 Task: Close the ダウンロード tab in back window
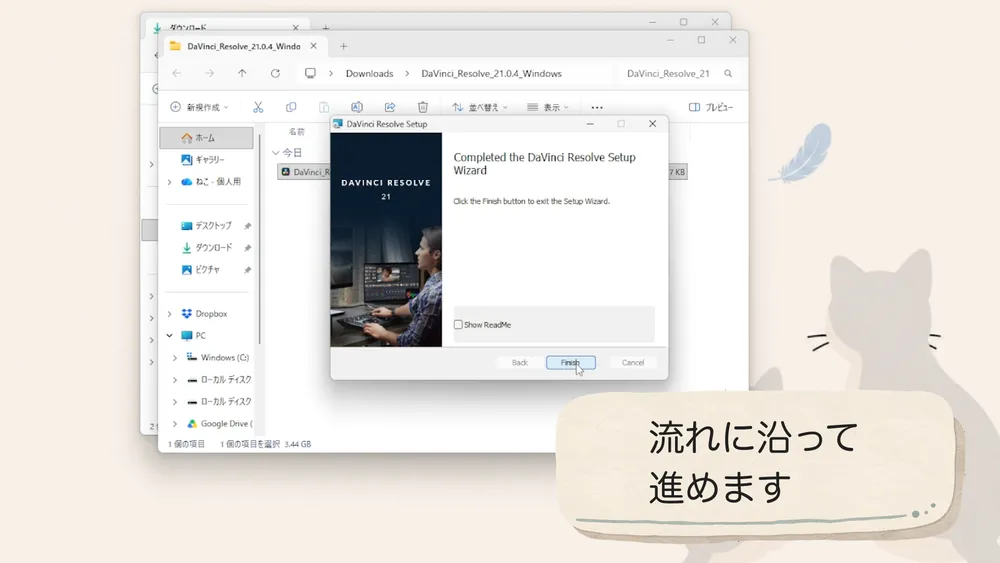[295, 27]
